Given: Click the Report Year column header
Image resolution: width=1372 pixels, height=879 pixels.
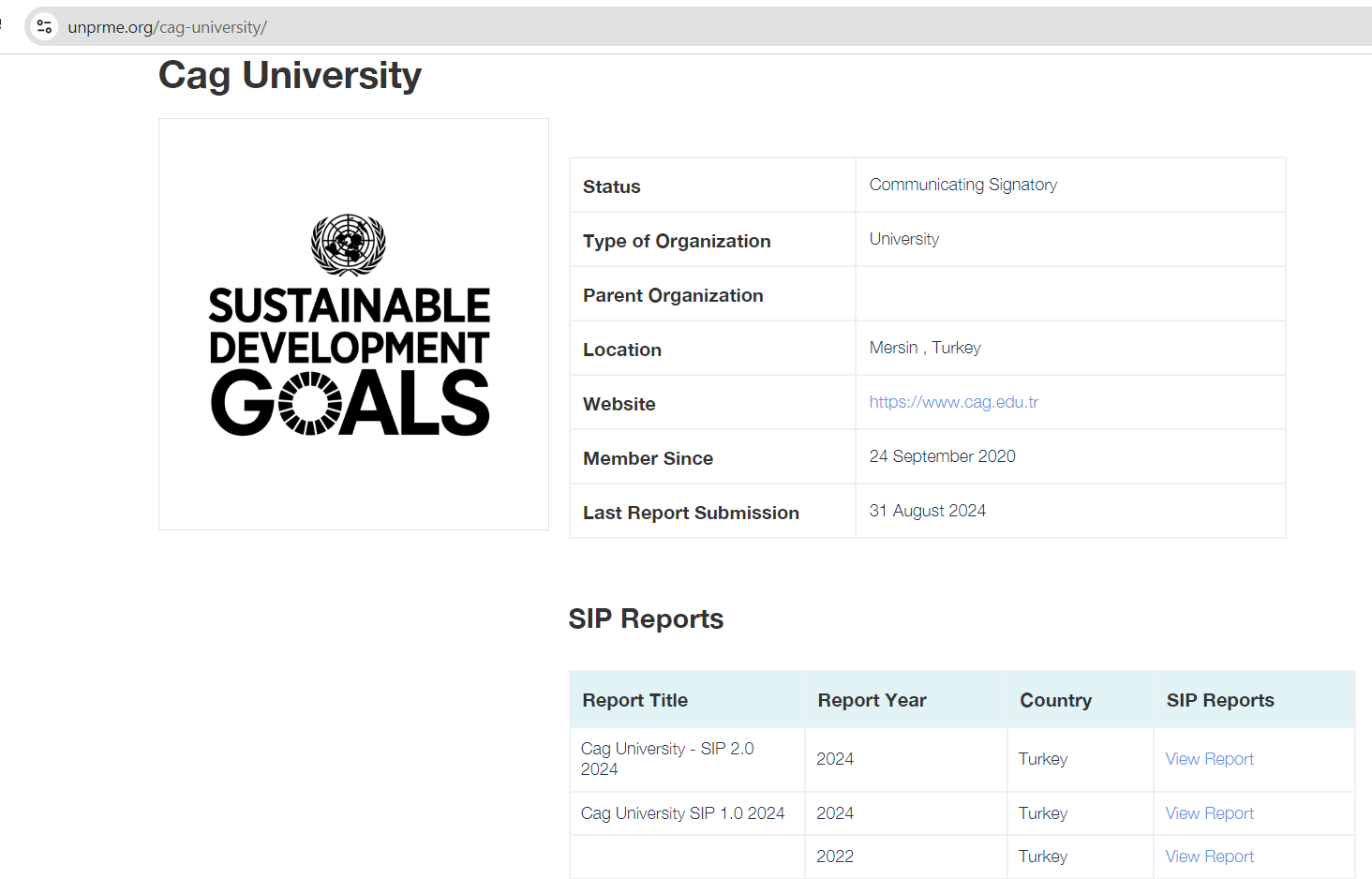Looking at the screenshot, I should click(872, 700).
